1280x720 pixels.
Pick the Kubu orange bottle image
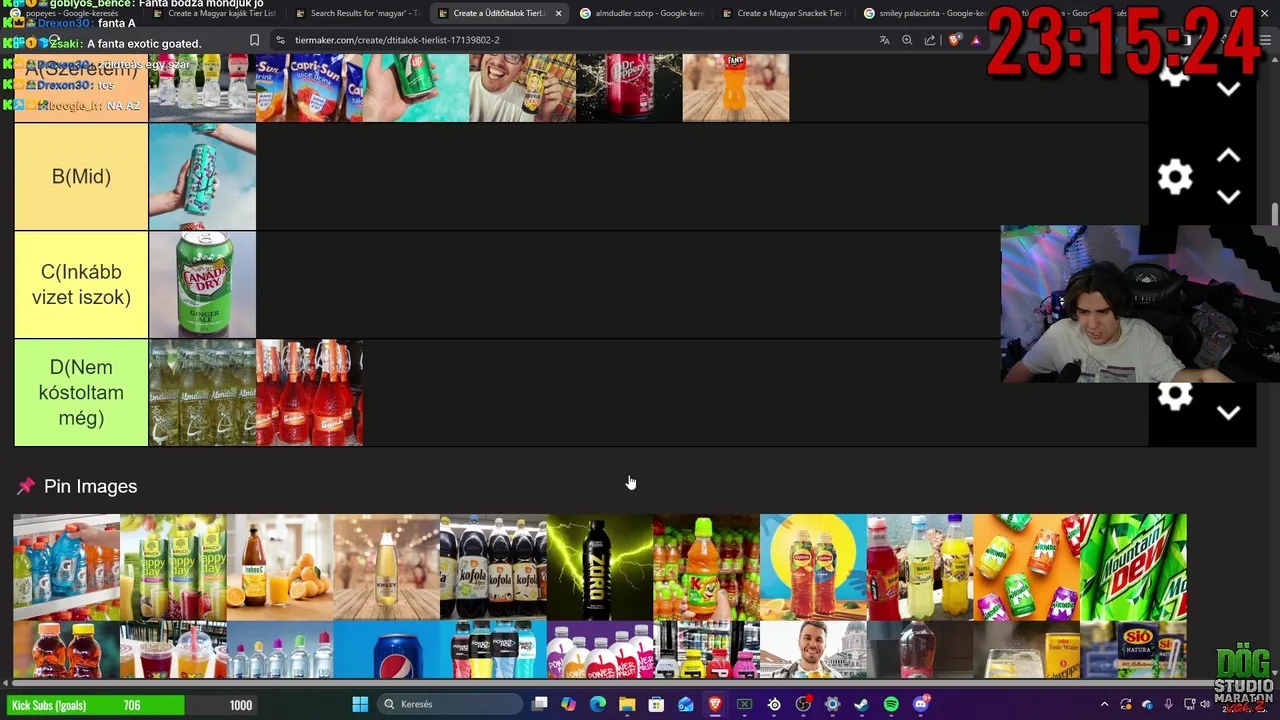click(706, 567)
